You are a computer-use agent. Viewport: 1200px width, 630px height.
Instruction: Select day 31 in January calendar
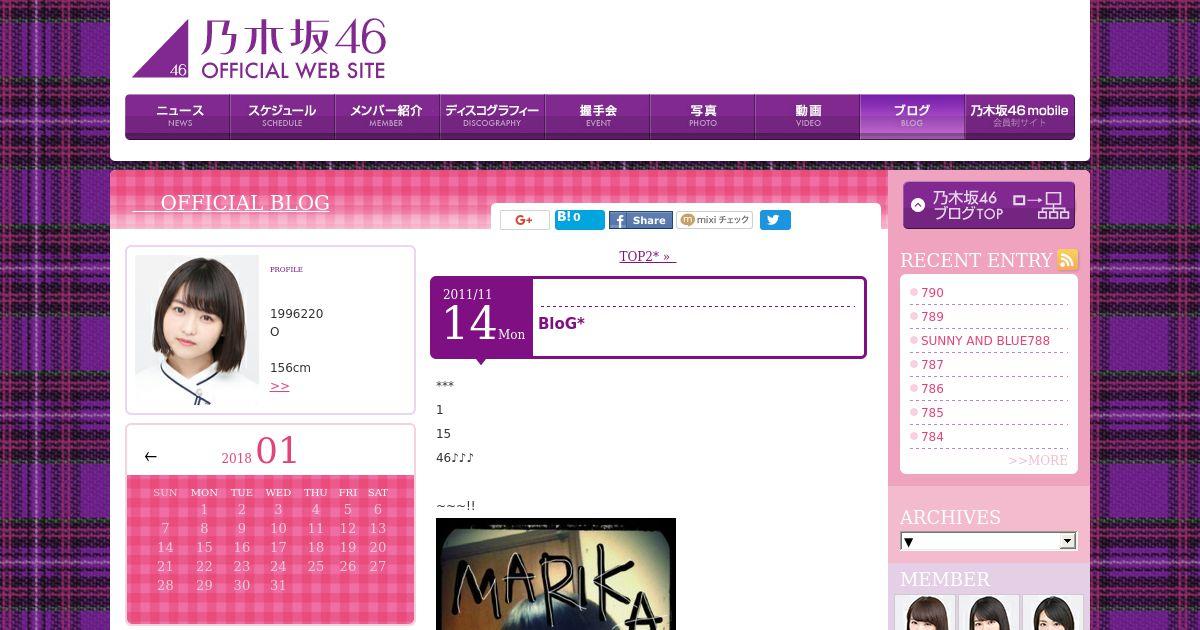click(278, 585)
